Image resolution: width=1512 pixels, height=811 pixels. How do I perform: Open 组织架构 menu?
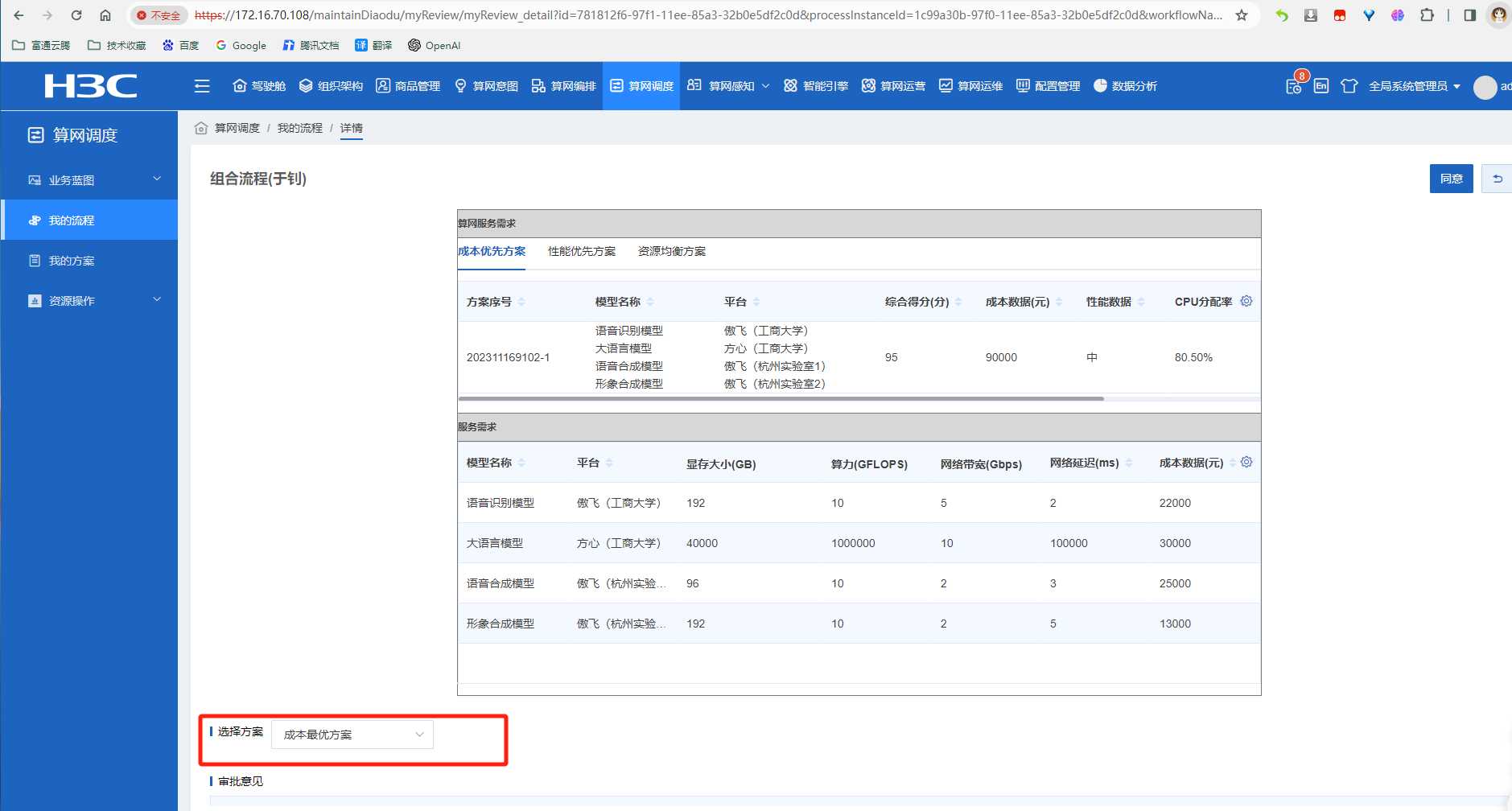coord(331,86)
